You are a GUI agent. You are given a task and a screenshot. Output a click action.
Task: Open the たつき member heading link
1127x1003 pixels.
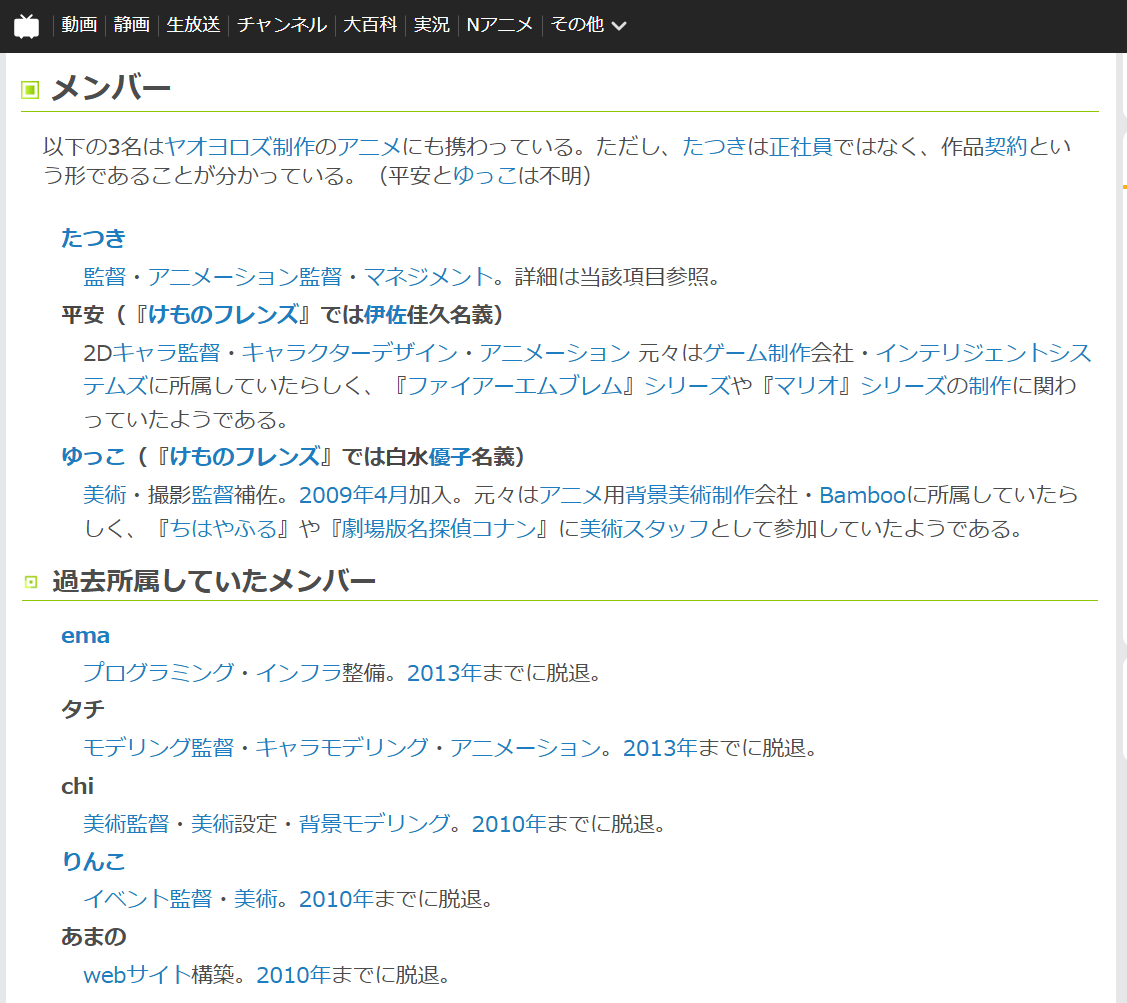[x=93, y=238]
